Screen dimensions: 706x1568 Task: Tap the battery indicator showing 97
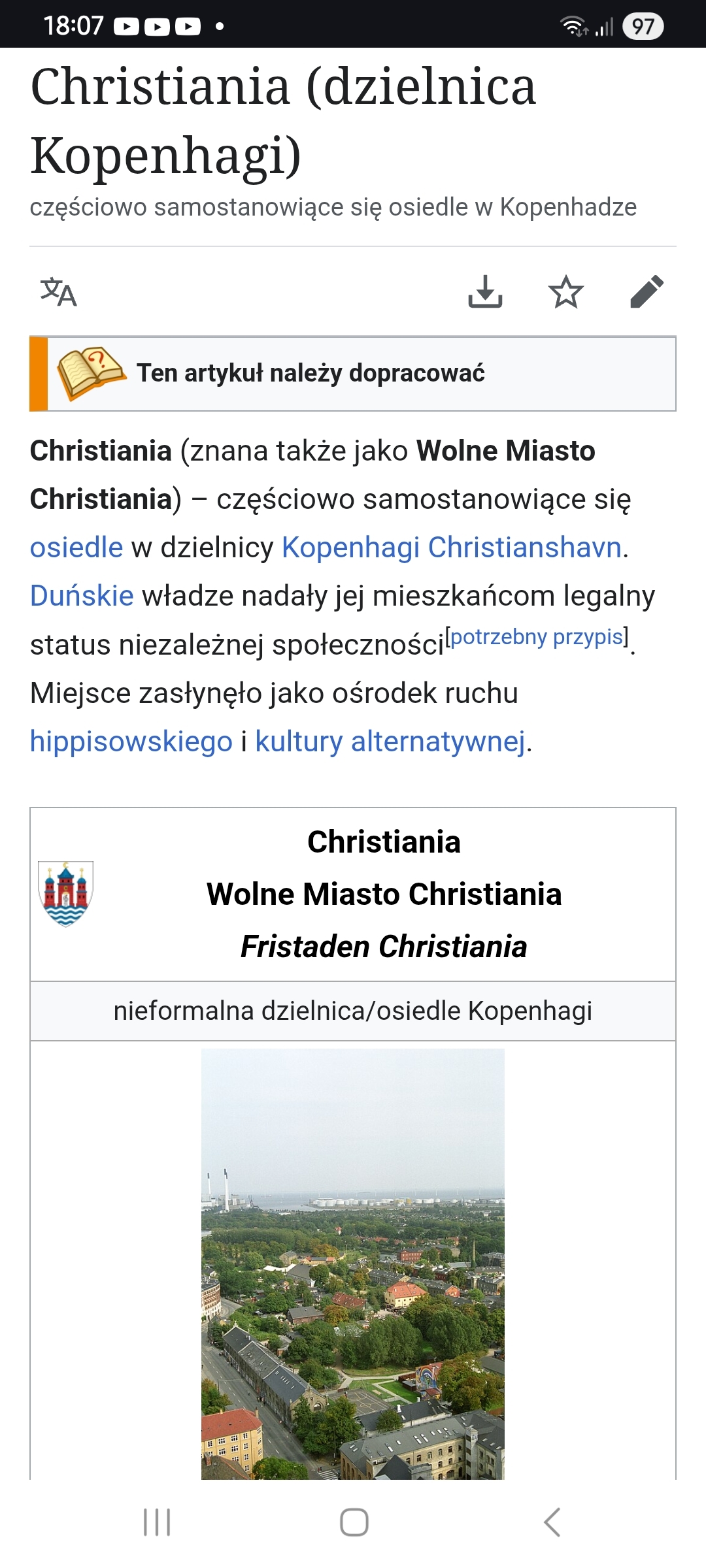(x=643, y=26)
